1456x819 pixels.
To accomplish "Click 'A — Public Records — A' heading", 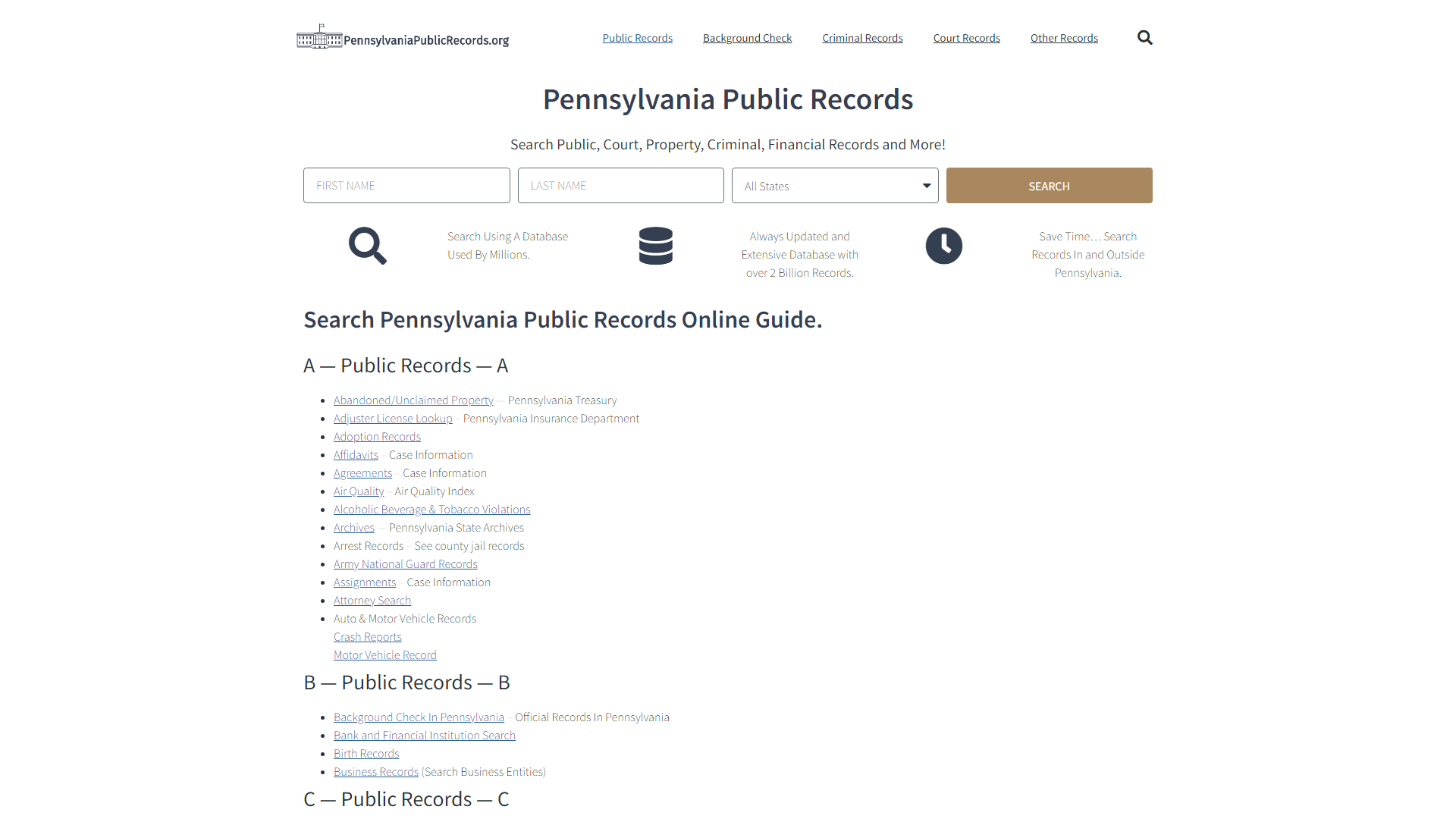I will point(406,366).
